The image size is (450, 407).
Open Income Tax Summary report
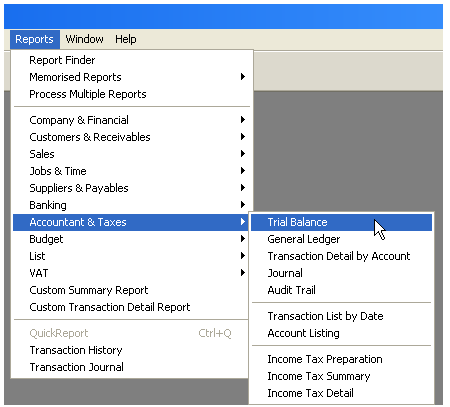point(341,376)
